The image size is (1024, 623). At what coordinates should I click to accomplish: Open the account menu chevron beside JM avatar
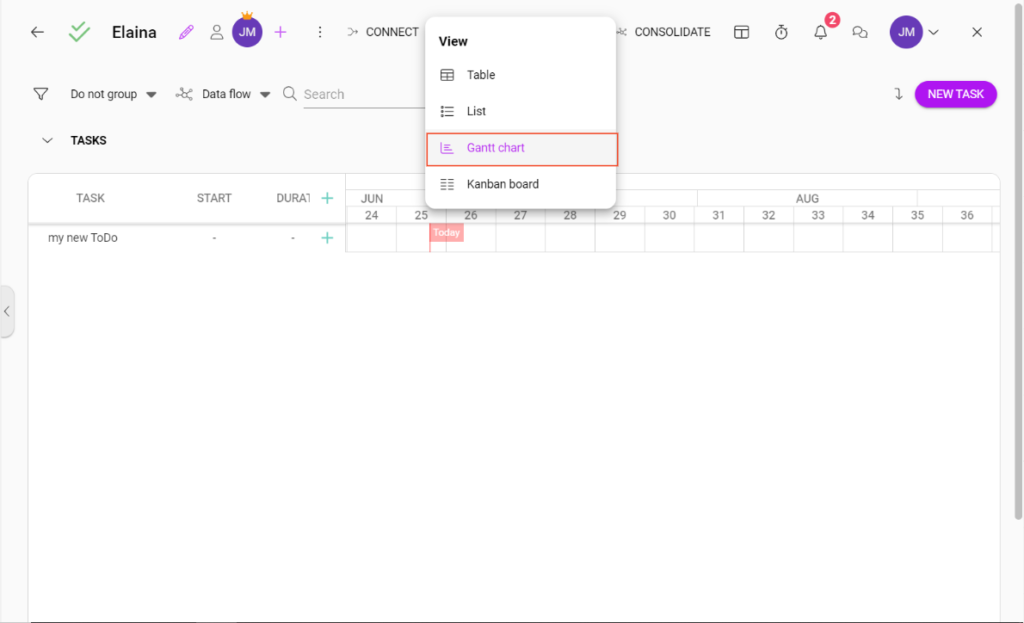[933, 32]
